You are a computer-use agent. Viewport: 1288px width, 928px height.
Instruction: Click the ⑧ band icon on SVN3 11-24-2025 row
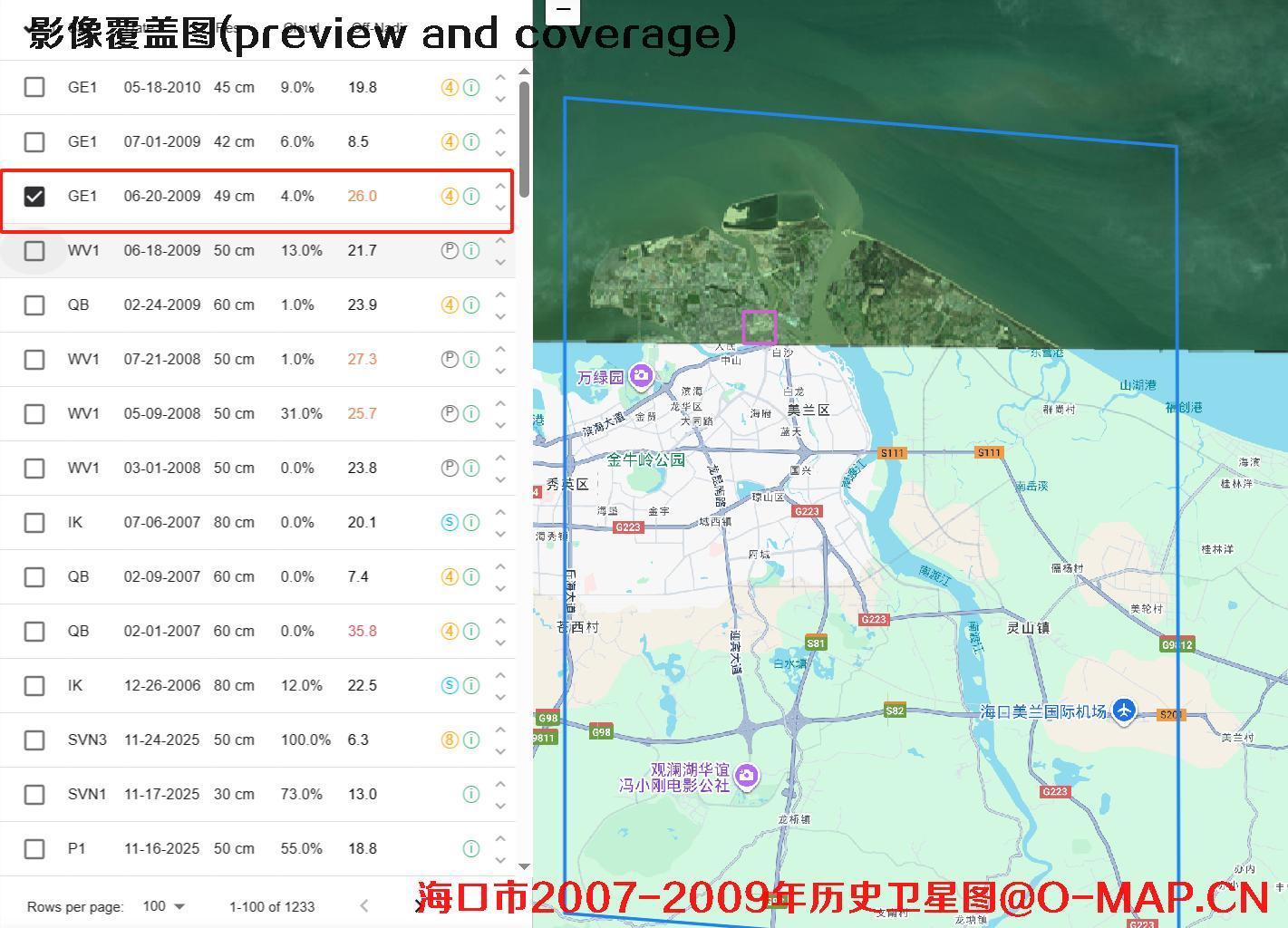point(449,739)
